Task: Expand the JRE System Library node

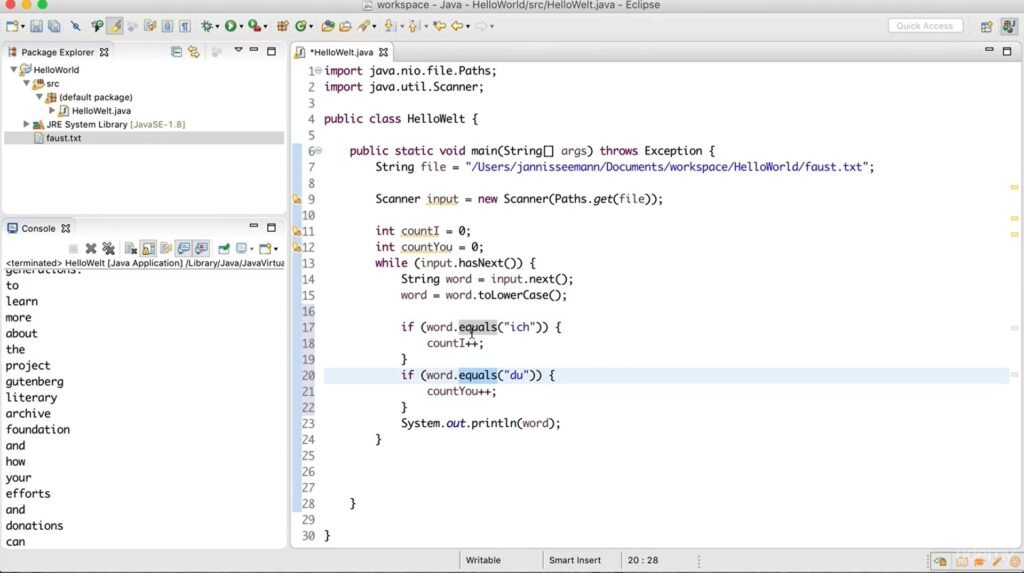Action: tap(26, 124)
